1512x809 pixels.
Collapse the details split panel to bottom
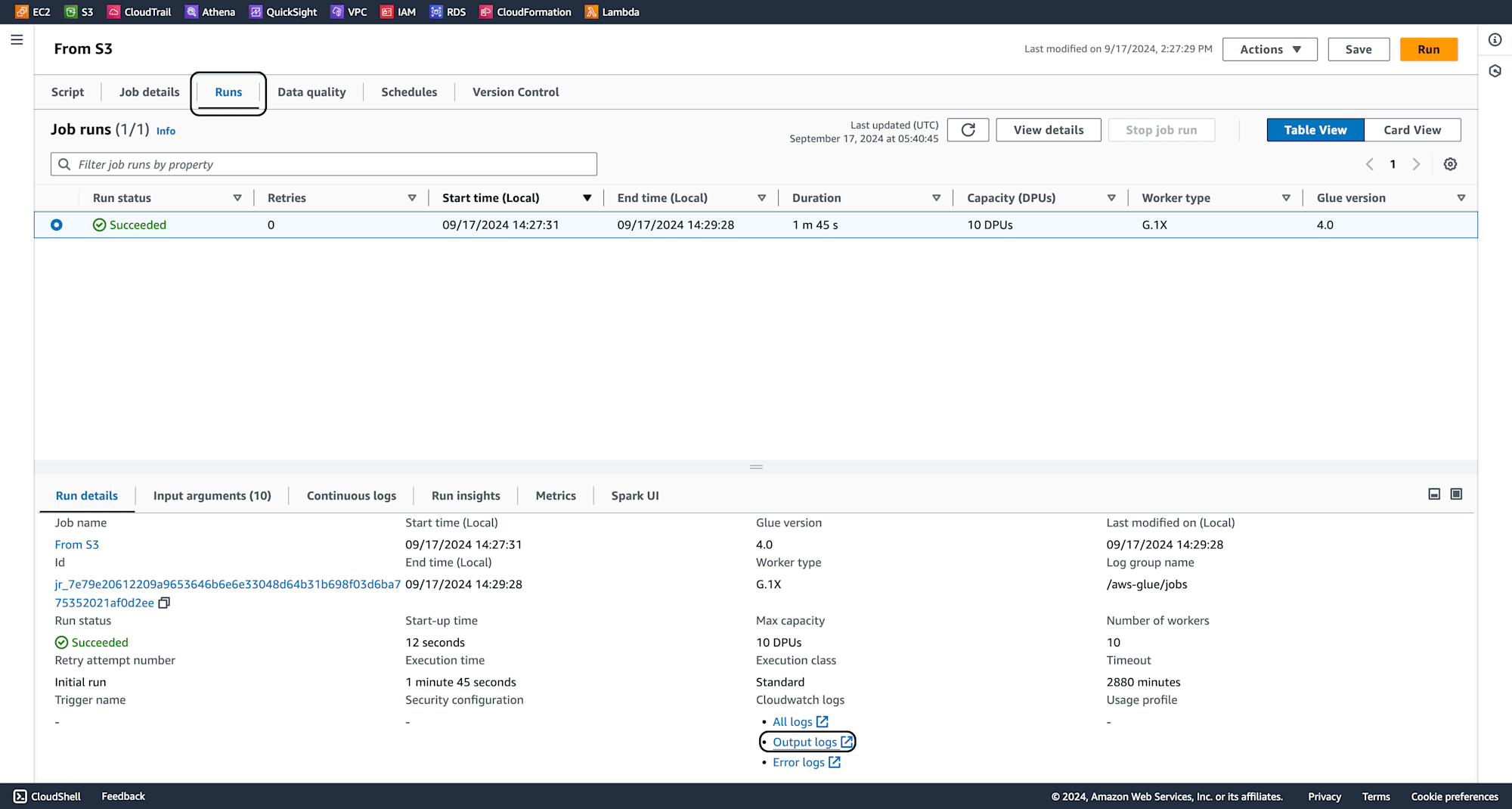(x=1434, y=494)
